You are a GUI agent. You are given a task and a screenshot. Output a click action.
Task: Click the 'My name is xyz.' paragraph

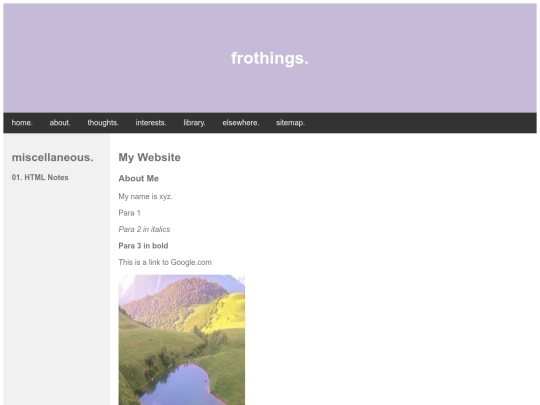[x=145, y=197]
